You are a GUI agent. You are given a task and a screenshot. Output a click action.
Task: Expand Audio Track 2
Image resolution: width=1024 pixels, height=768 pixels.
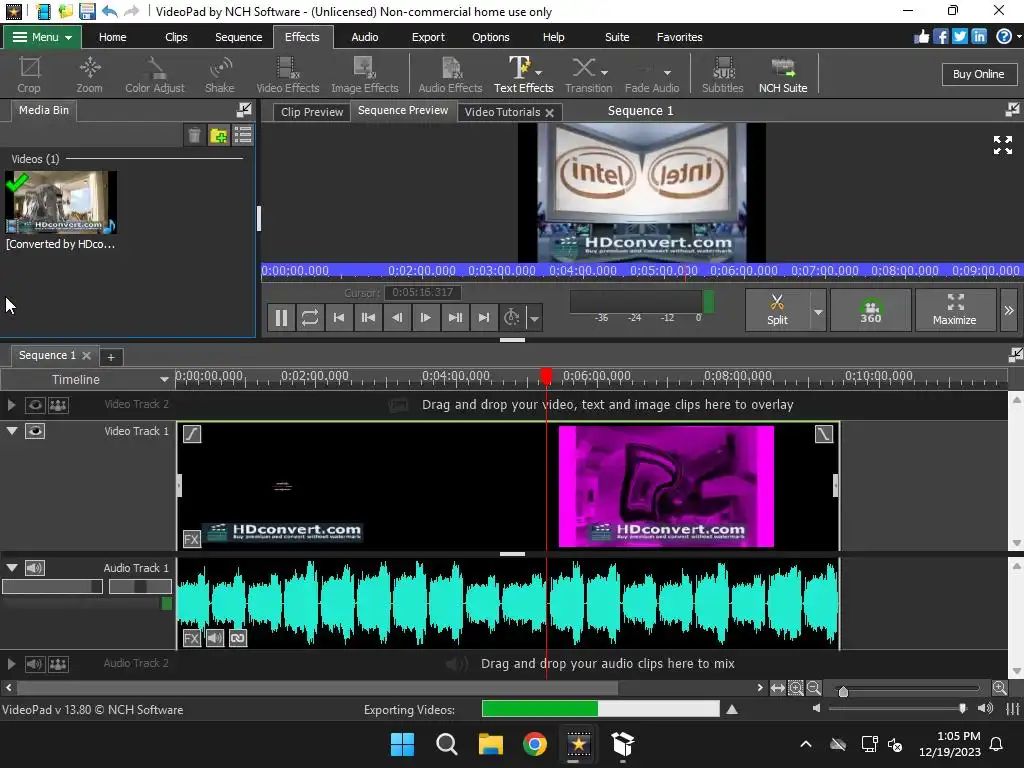(11, 664)
